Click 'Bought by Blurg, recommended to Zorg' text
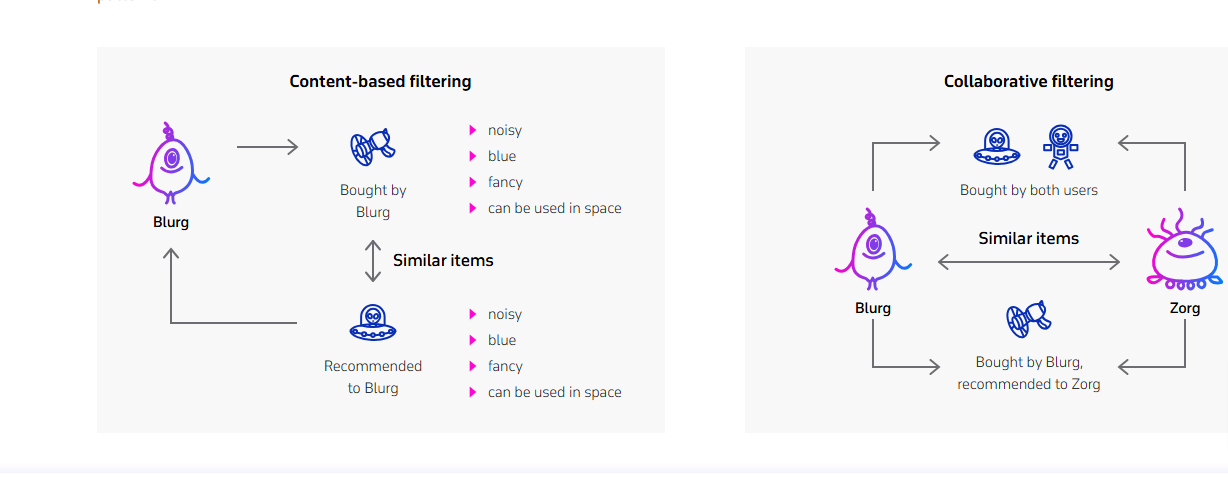 pos(1029,373)
